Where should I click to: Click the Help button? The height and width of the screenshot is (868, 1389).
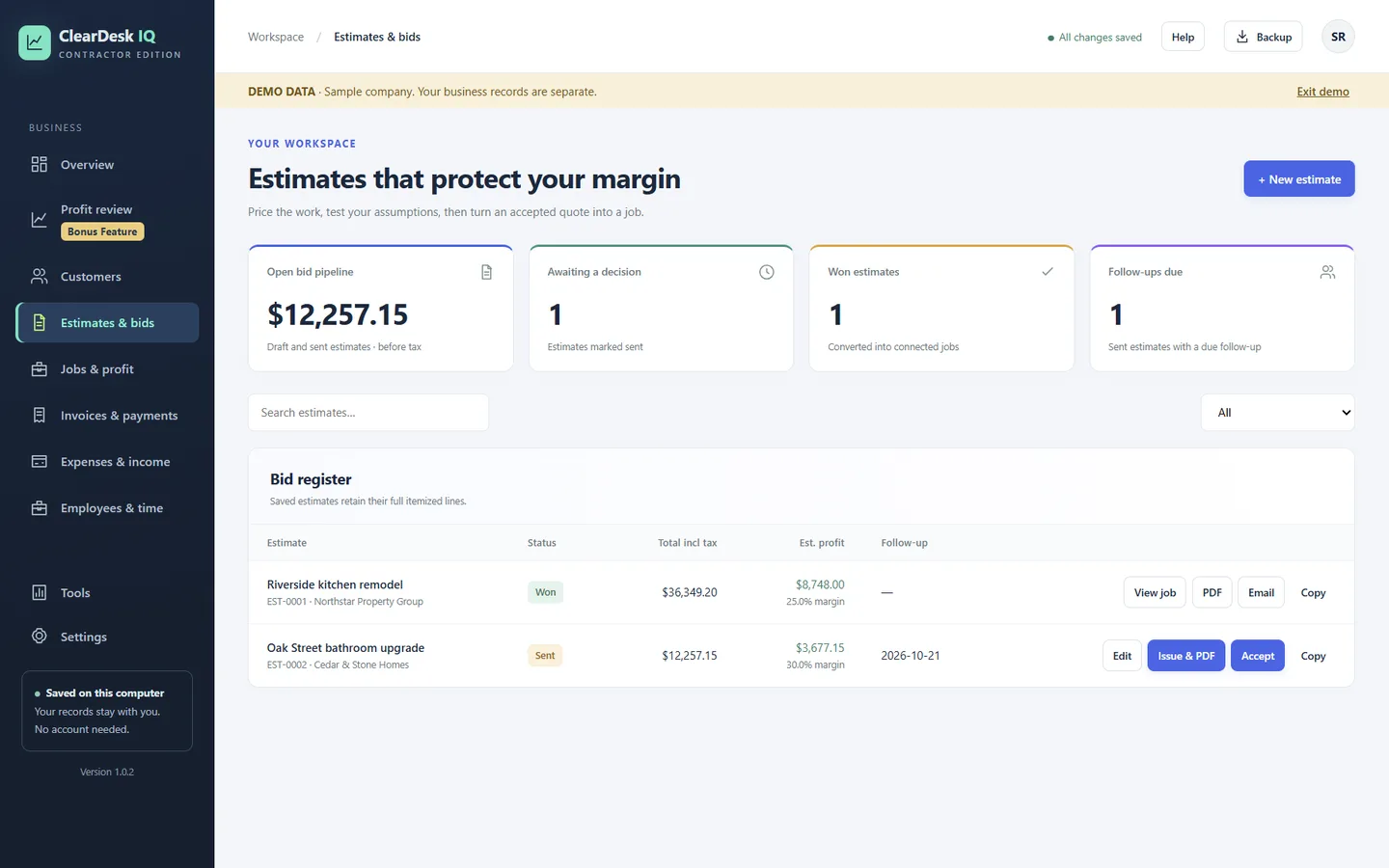tap(1183, 37)
